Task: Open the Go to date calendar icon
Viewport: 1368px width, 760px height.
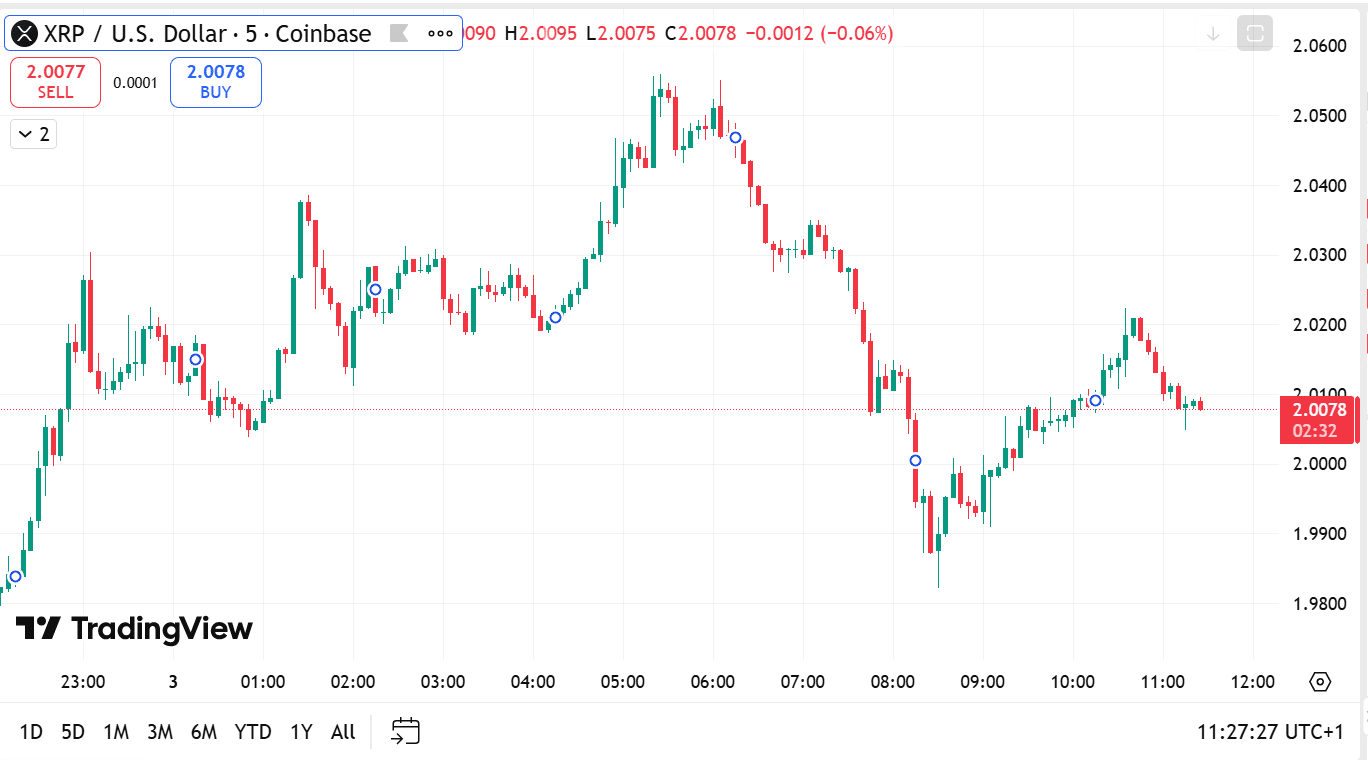Action: (x=405, y=731)
